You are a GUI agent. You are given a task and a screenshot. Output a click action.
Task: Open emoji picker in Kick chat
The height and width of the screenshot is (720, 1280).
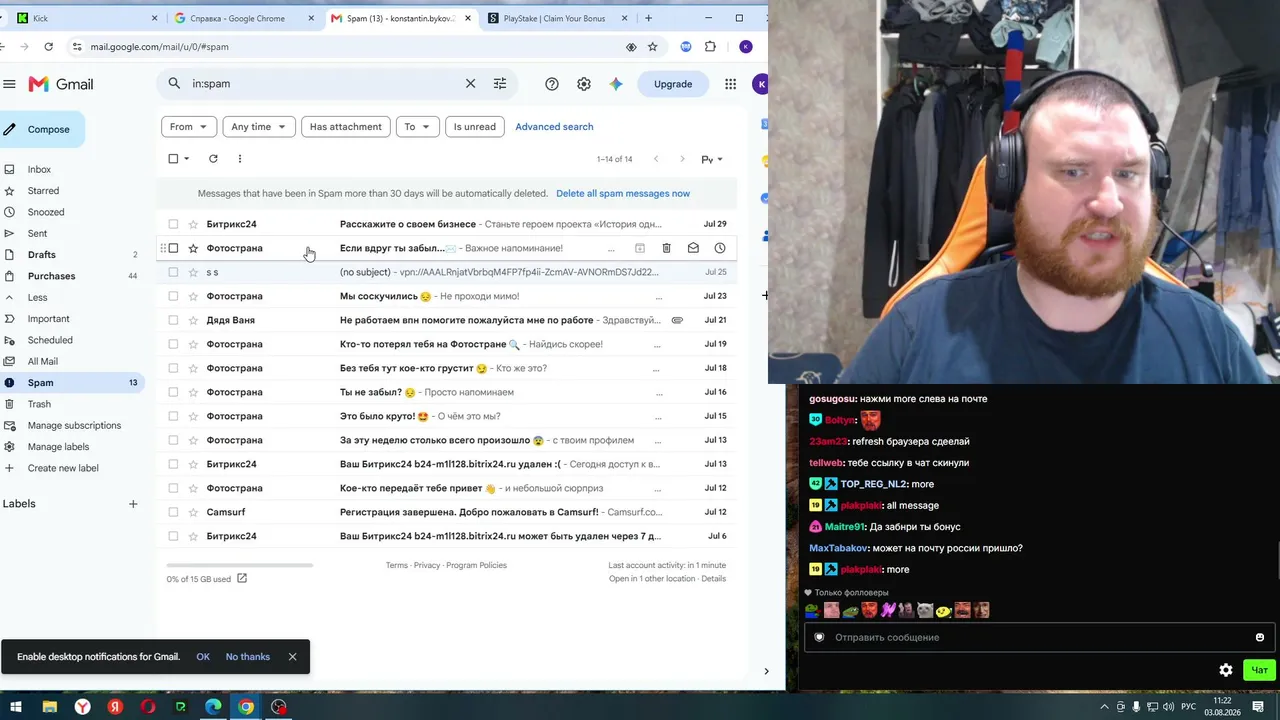[1260, 637]
